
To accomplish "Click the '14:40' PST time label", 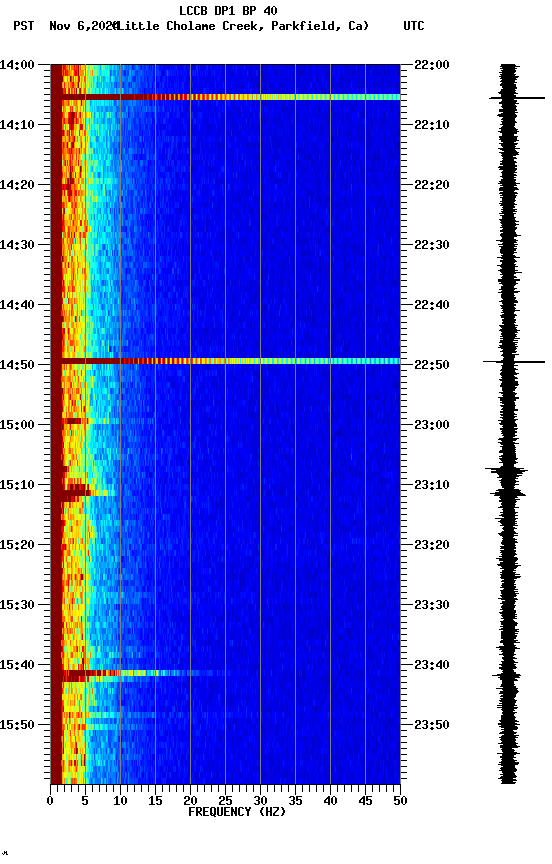I will (17, 305).
